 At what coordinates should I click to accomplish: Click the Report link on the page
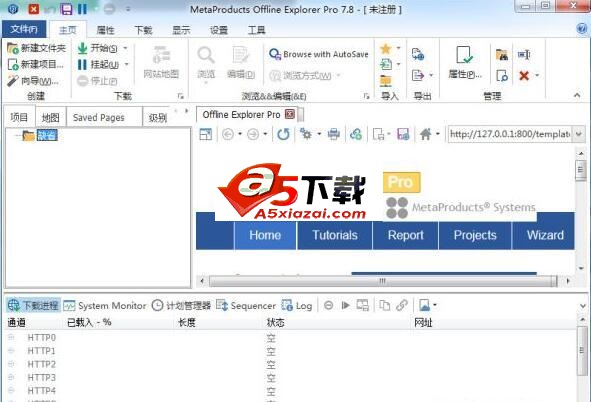(x=406, y=235)
